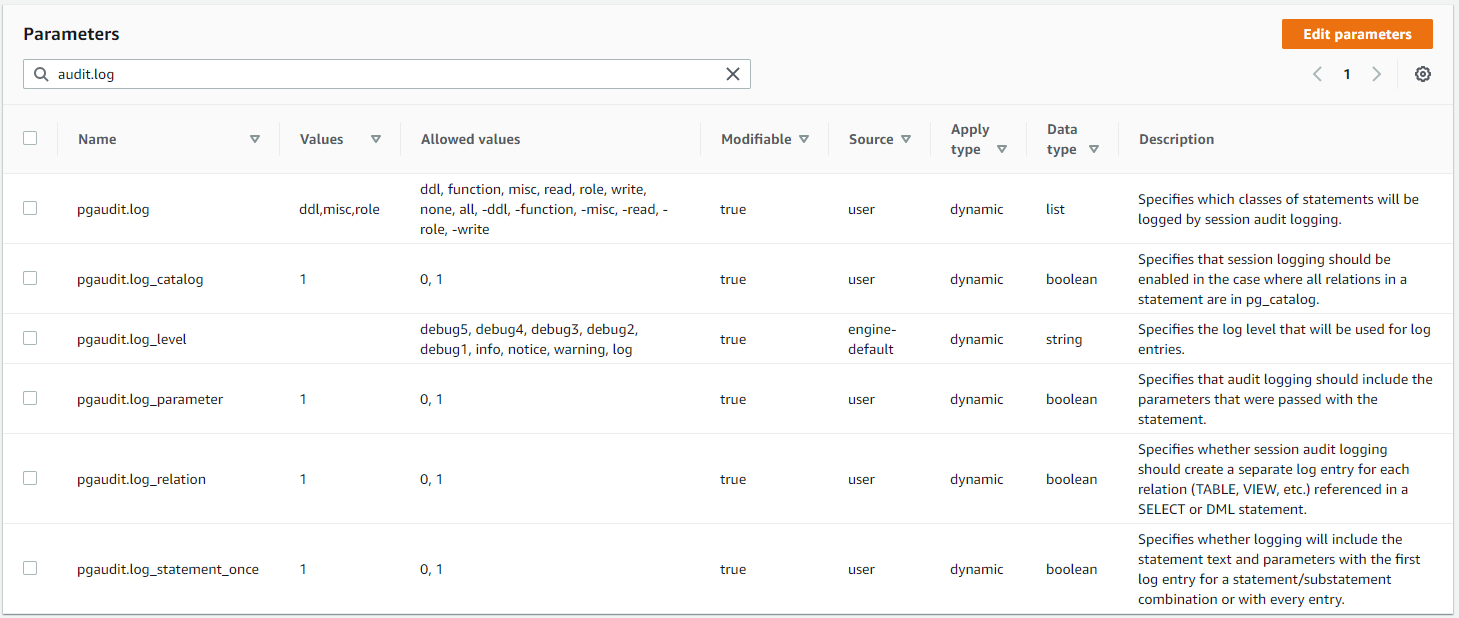The image size is (1459, 618).
Task: Open the Modifiable column sort dropdown
Action: (804, 139)
